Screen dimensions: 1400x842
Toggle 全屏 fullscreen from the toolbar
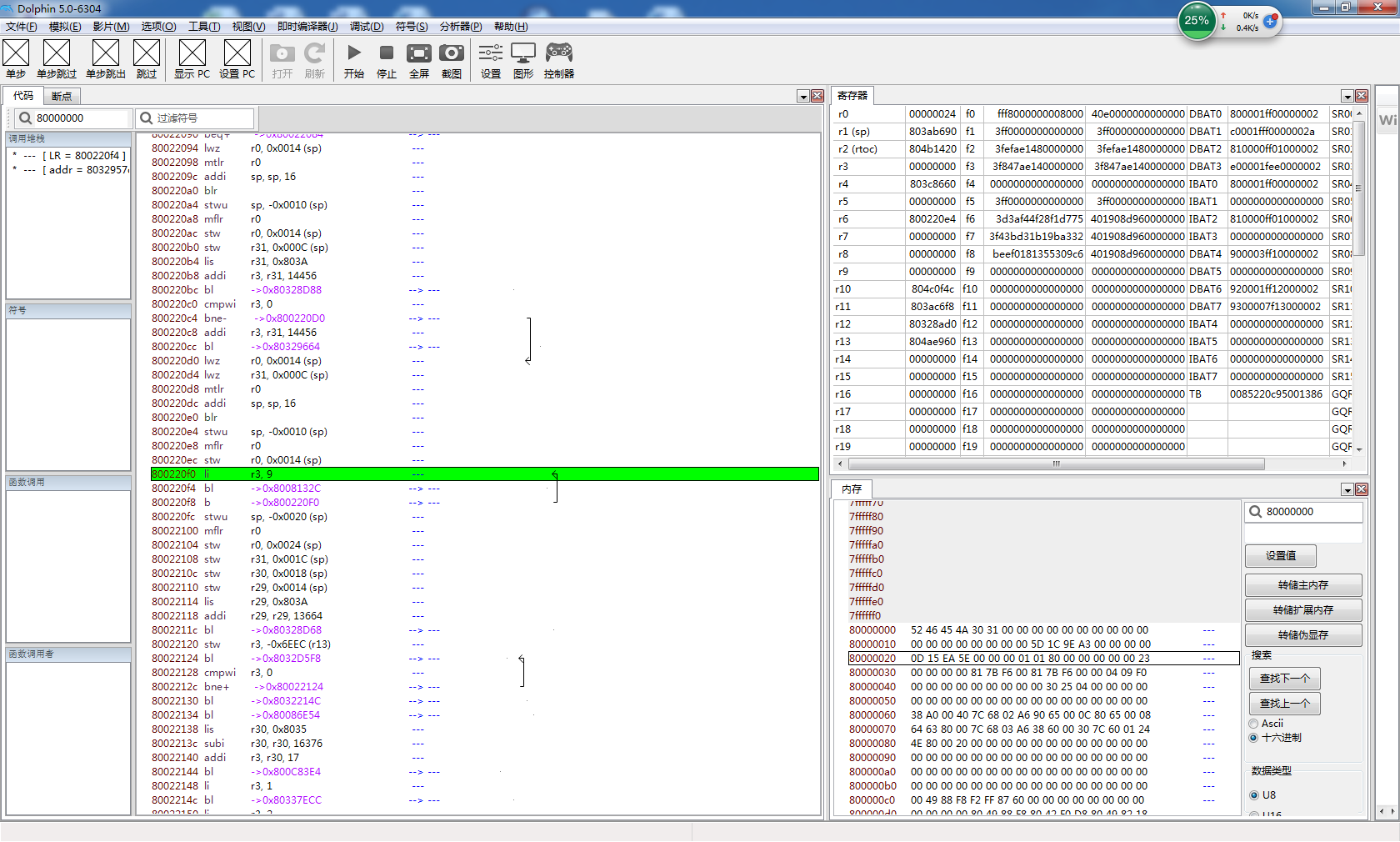tap(419, 53)
